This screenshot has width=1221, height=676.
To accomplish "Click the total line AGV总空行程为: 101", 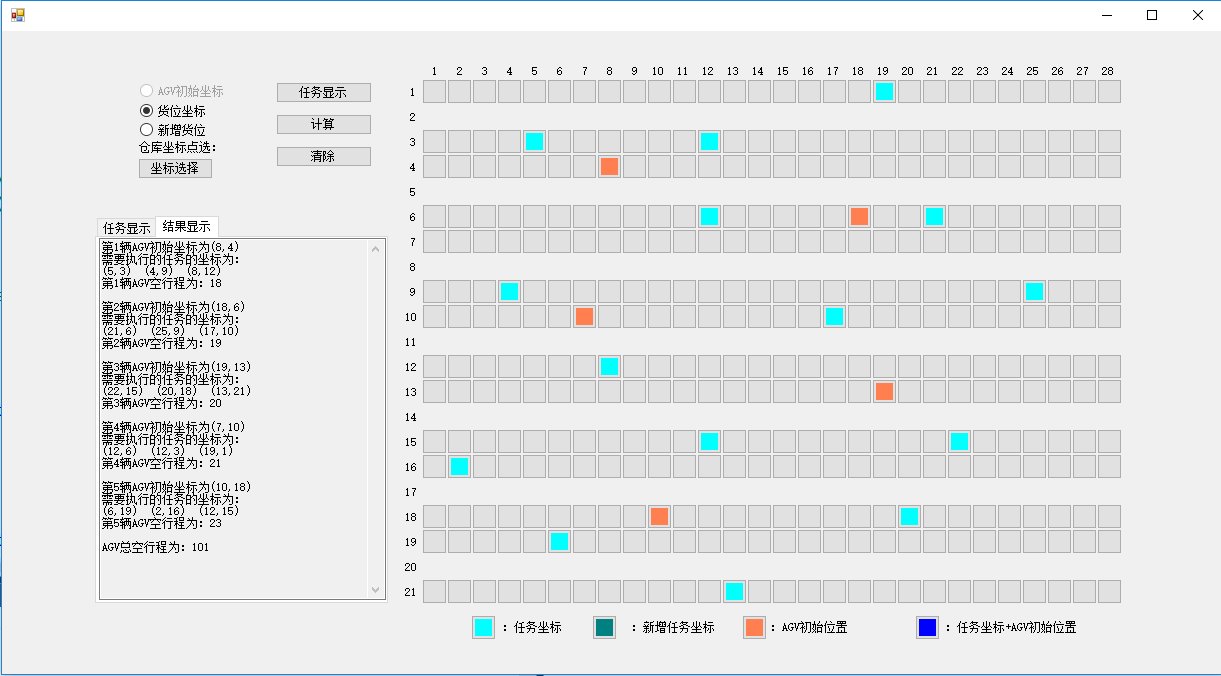I will [x=156, y=547].
